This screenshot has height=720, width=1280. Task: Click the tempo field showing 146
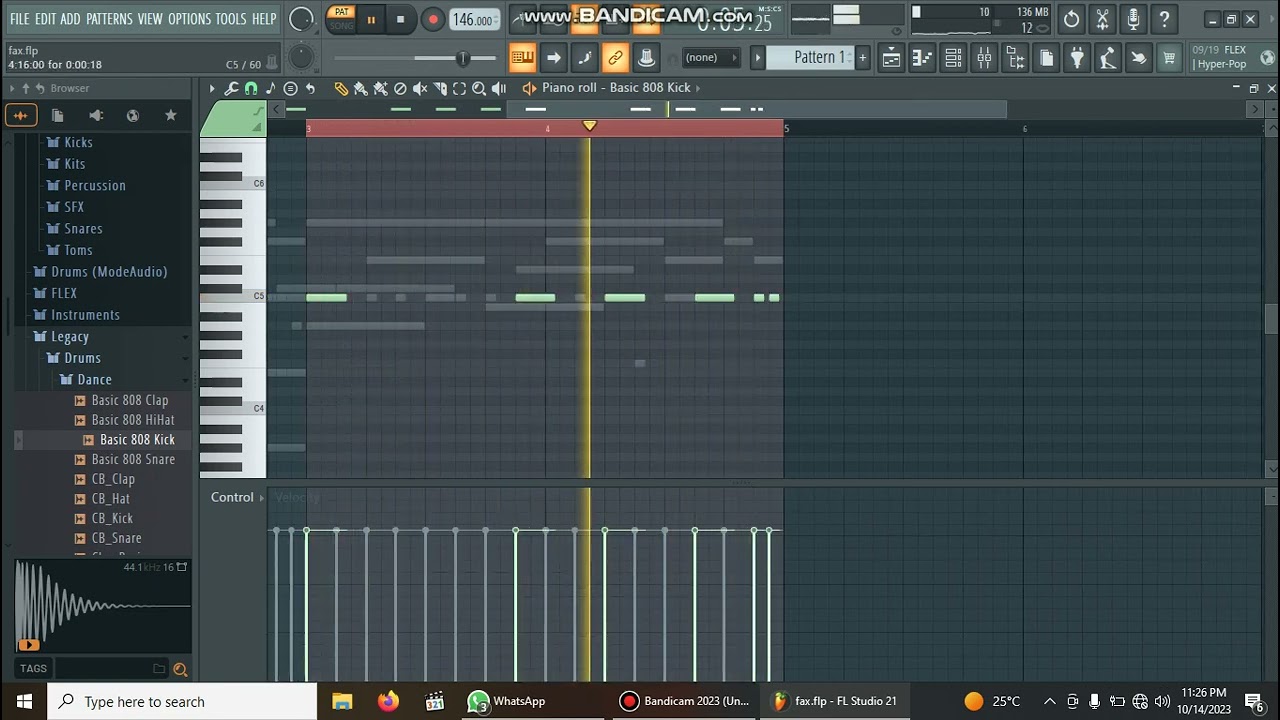(473, 19)
